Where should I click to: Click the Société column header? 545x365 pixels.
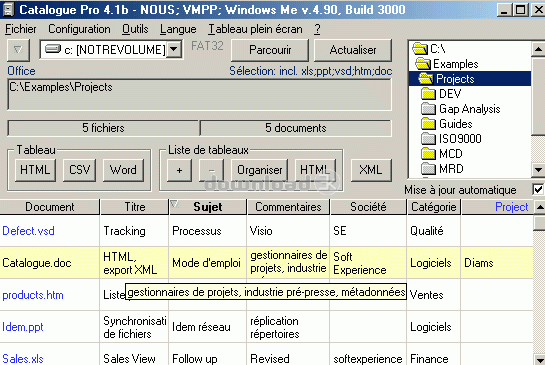368,207
